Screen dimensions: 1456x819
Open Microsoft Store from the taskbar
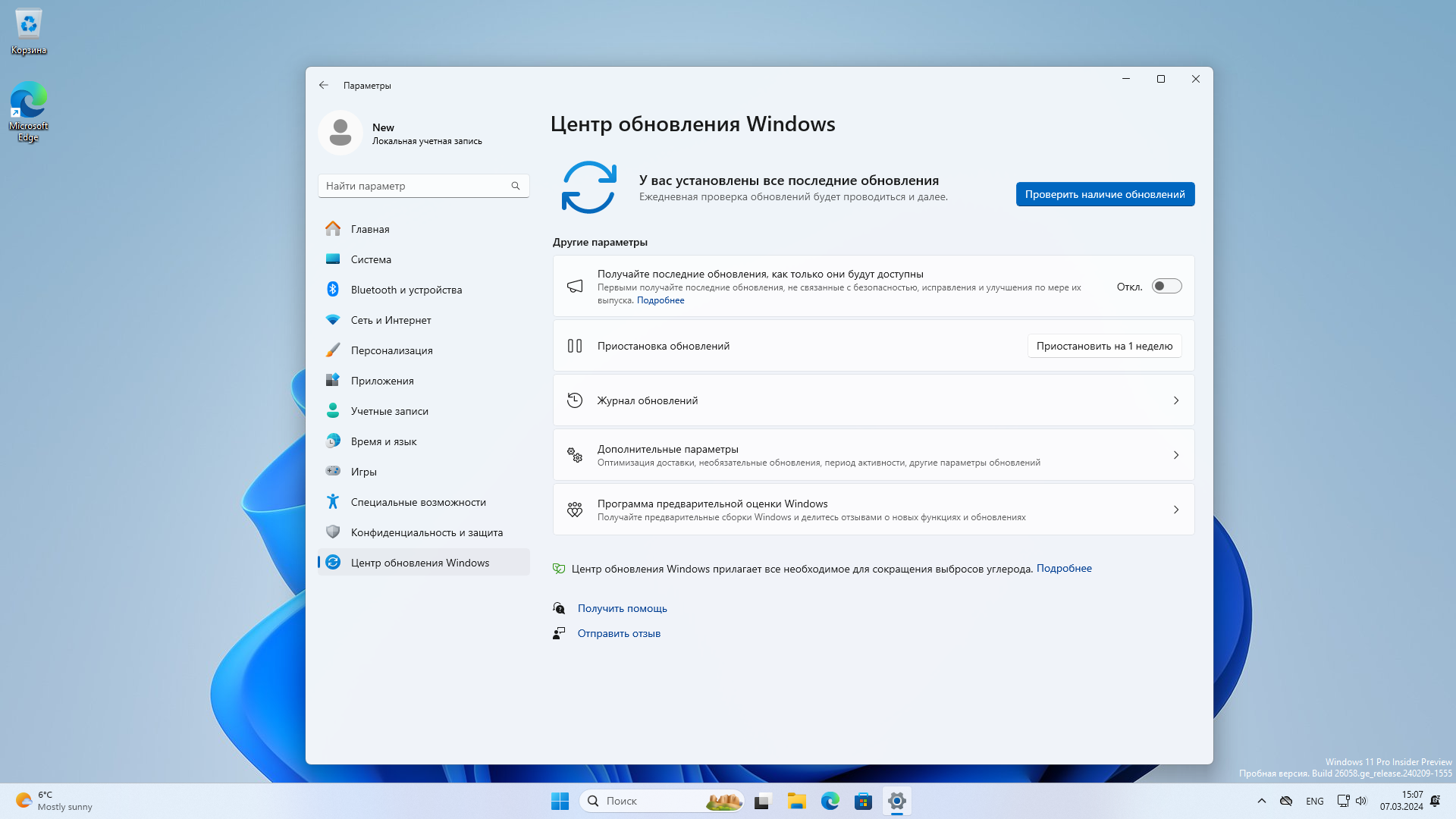click(x=863, y=801)
